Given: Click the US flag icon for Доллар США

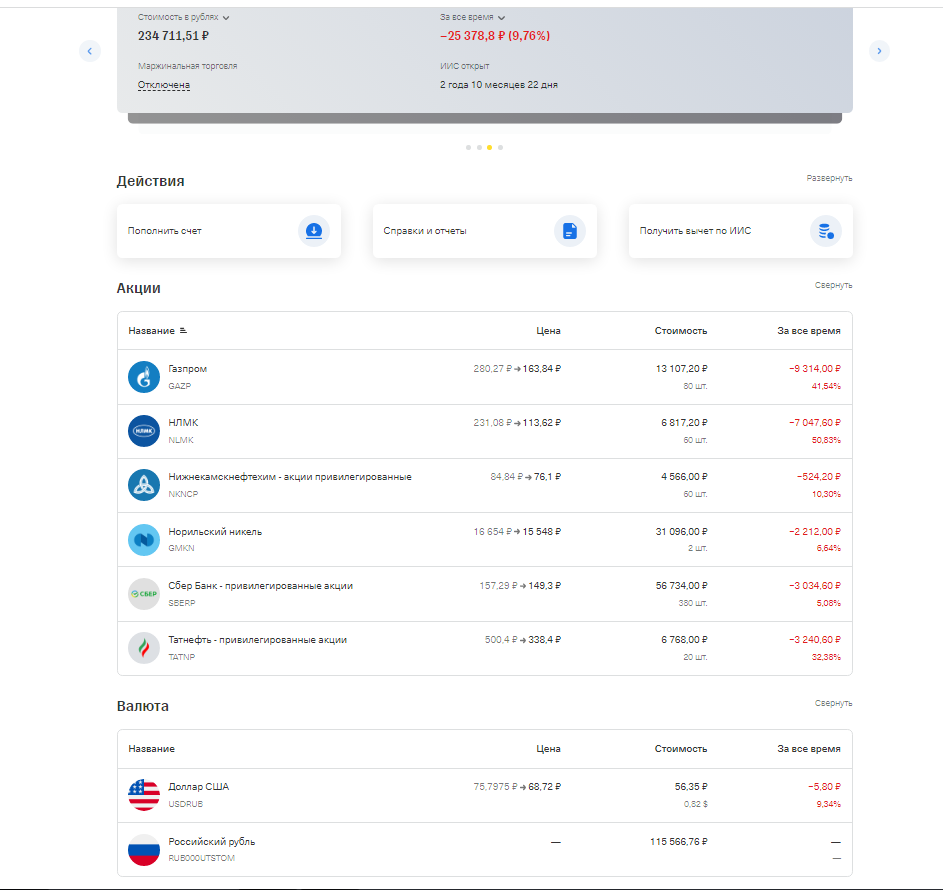Looking at the screenshot, I should coord(144,795).
